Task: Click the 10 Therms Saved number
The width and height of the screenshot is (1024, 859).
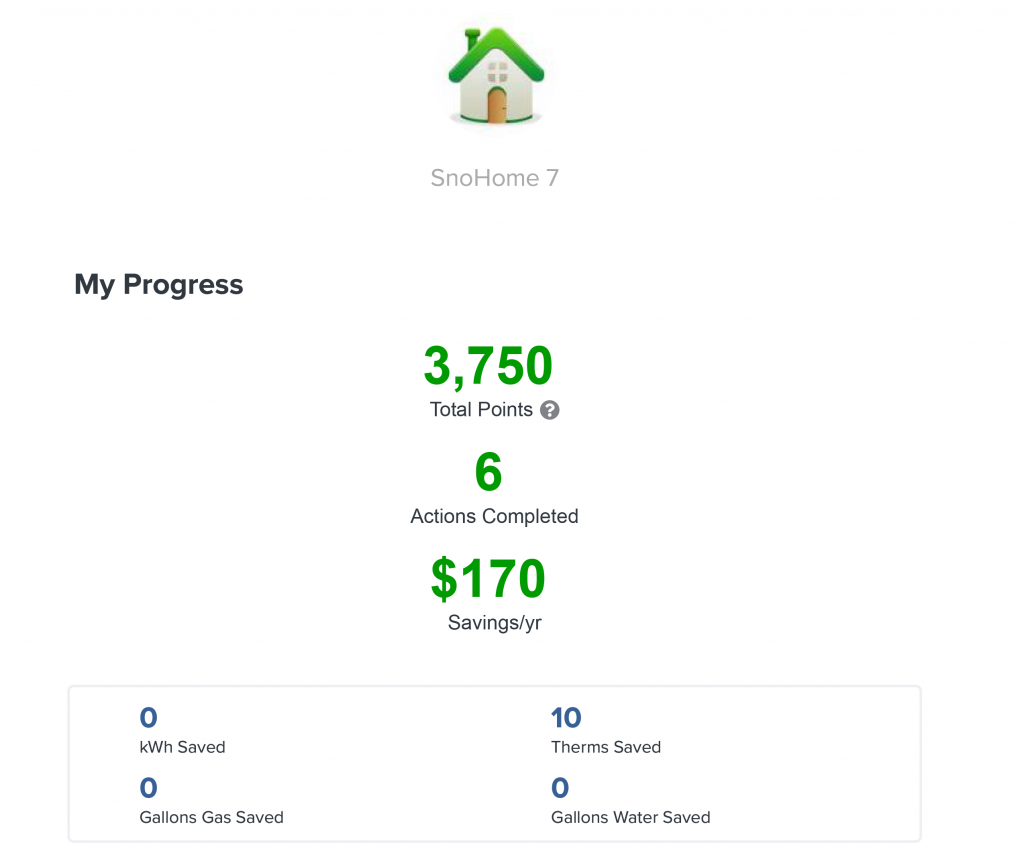Action: (566, 718)
